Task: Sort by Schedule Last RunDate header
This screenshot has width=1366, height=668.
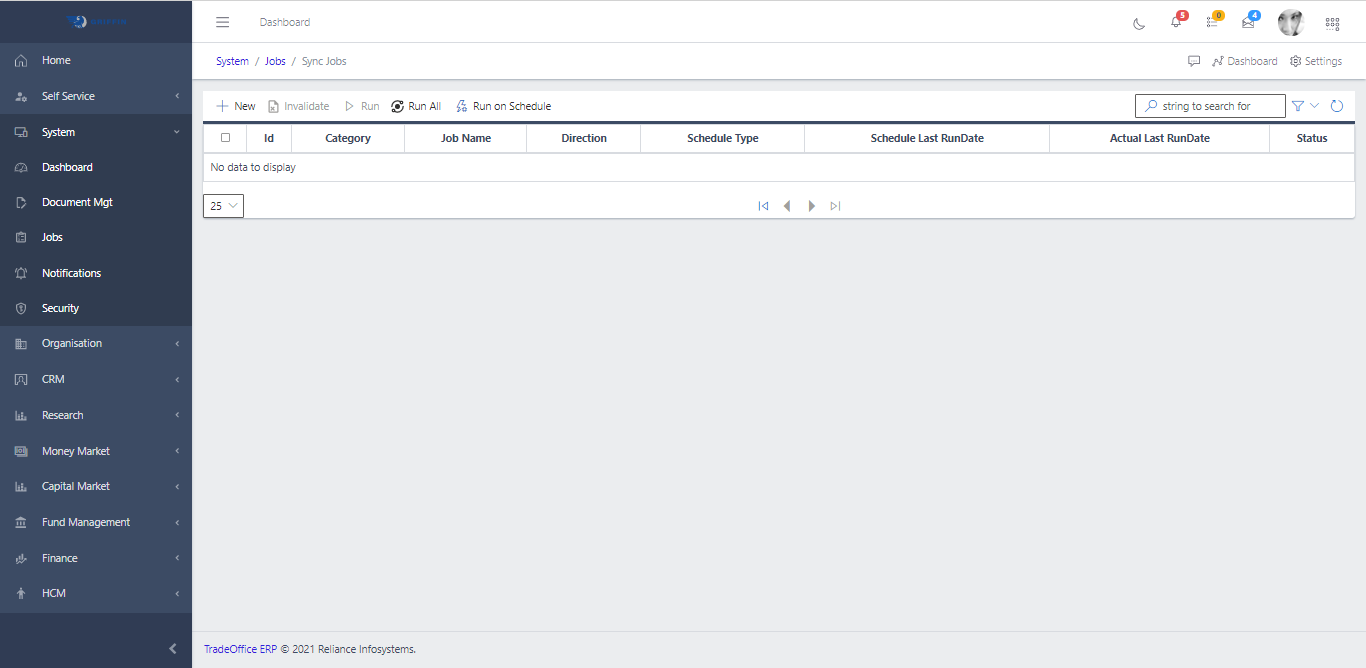Action: pos(927,138)
